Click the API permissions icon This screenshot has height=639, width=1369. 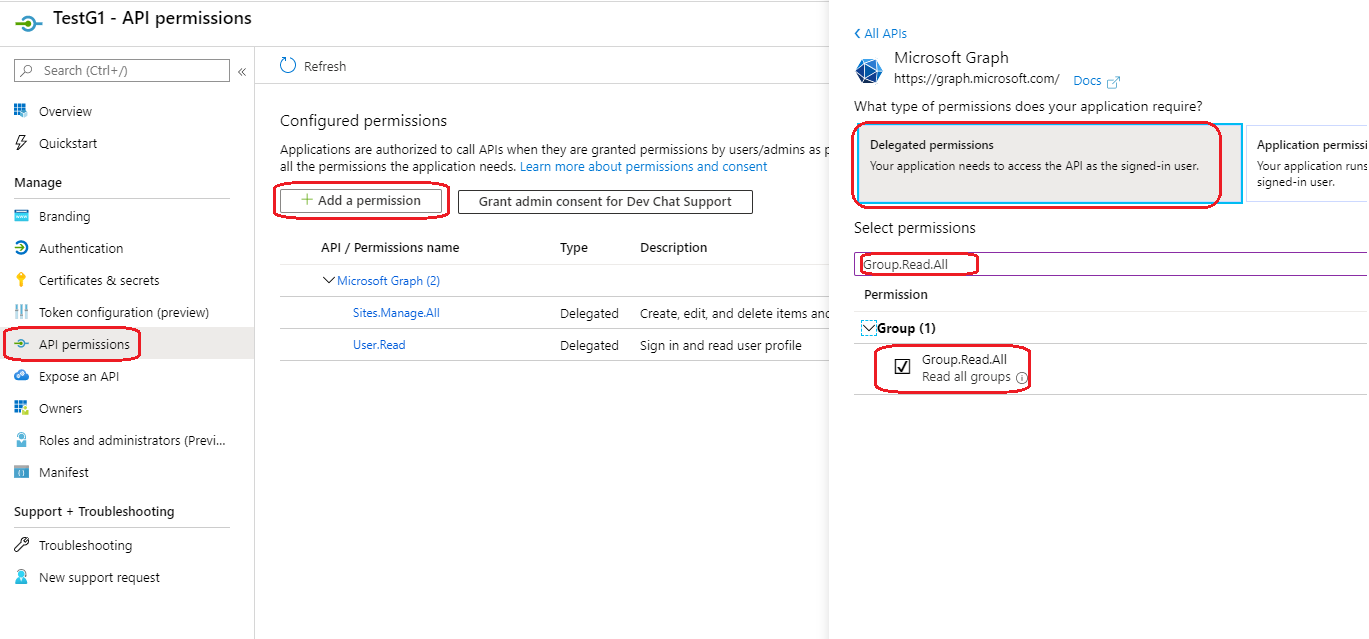[21, 344]
